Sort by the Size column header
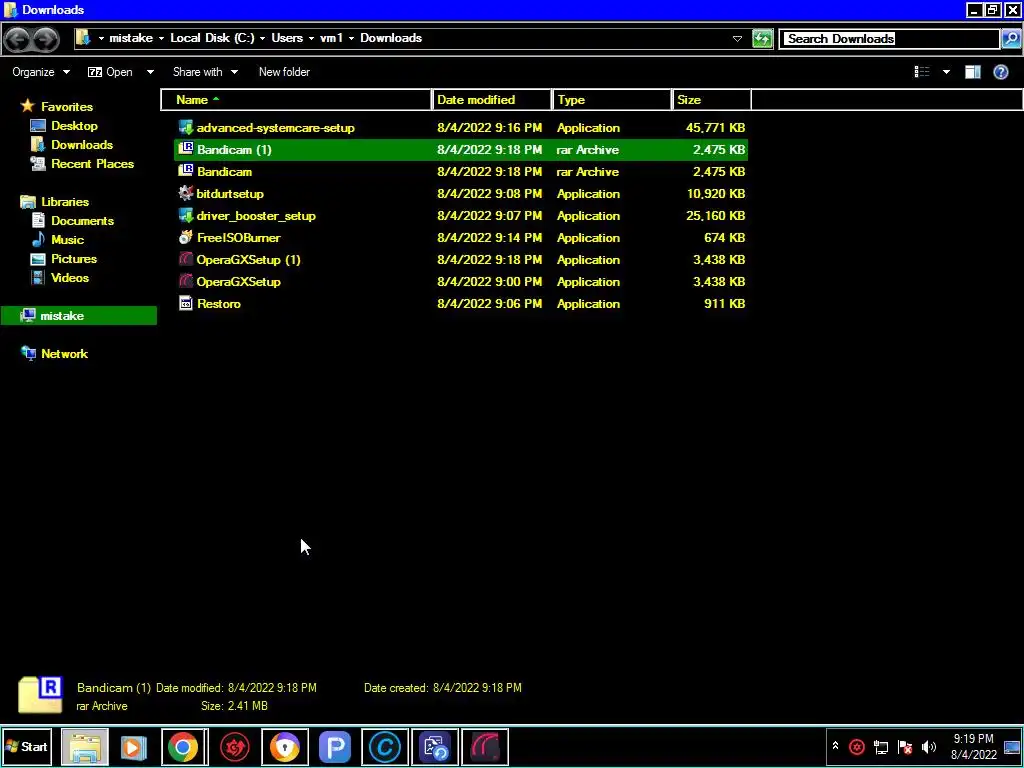 [x=712, y=100]
